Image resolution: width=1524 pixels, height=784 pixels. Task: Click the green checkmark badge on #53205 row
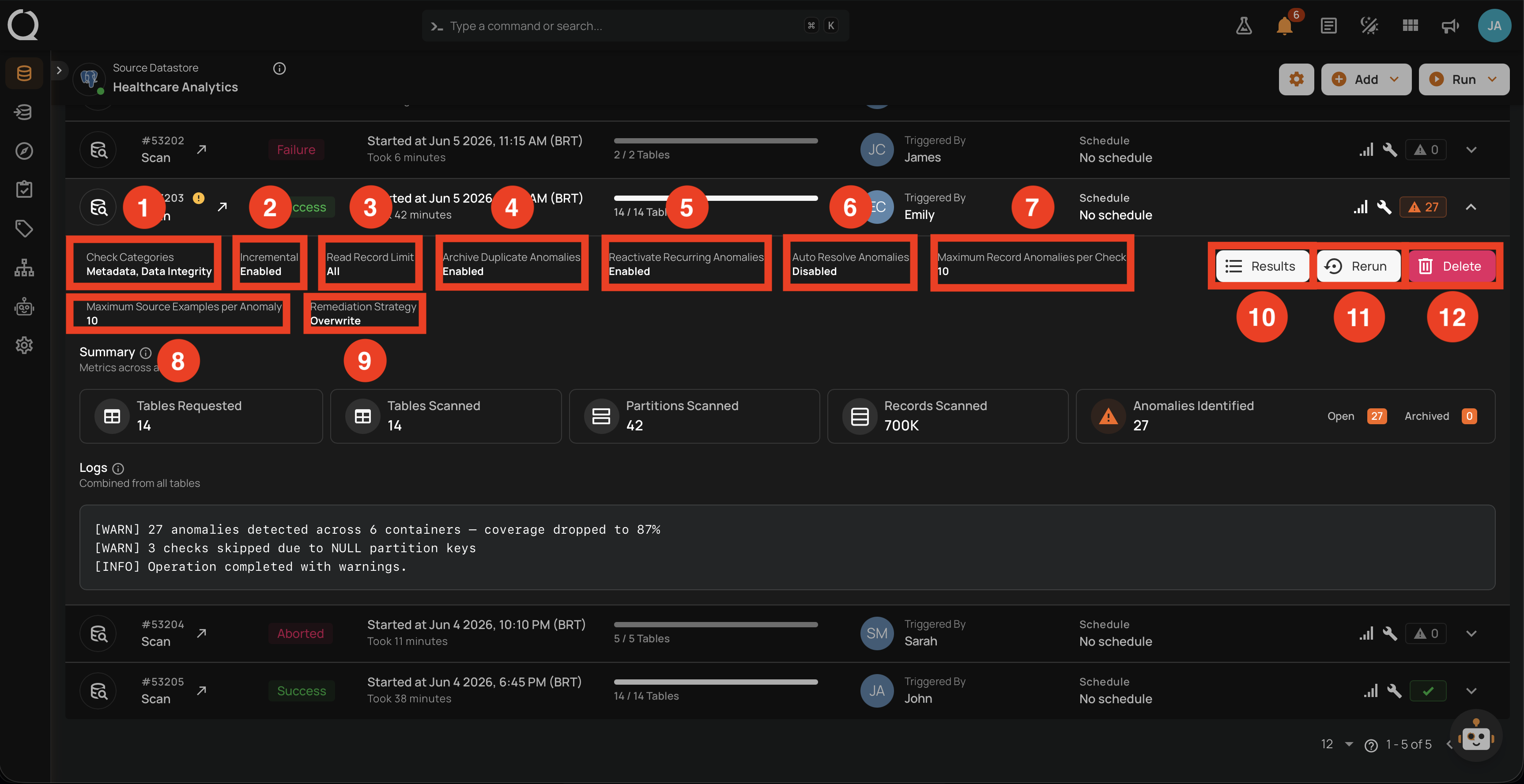(x=1428, y=691)
